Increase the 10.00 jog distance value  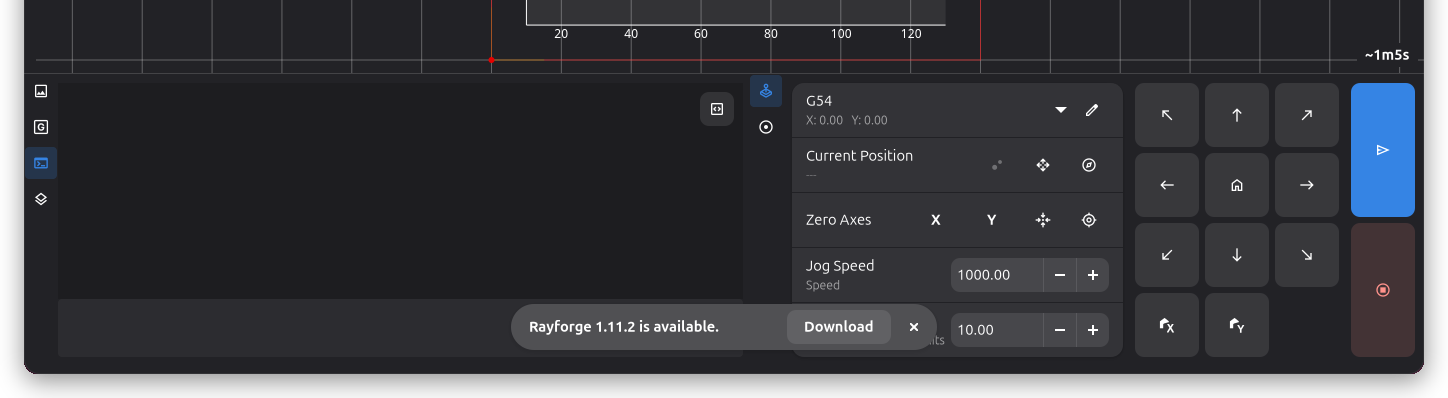(1093, 330)
